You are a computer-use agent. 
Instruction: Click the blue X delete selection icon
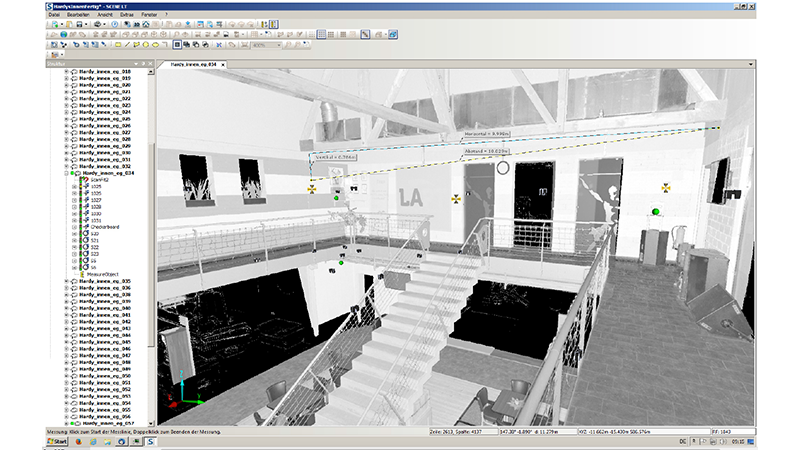pos(219,45)
